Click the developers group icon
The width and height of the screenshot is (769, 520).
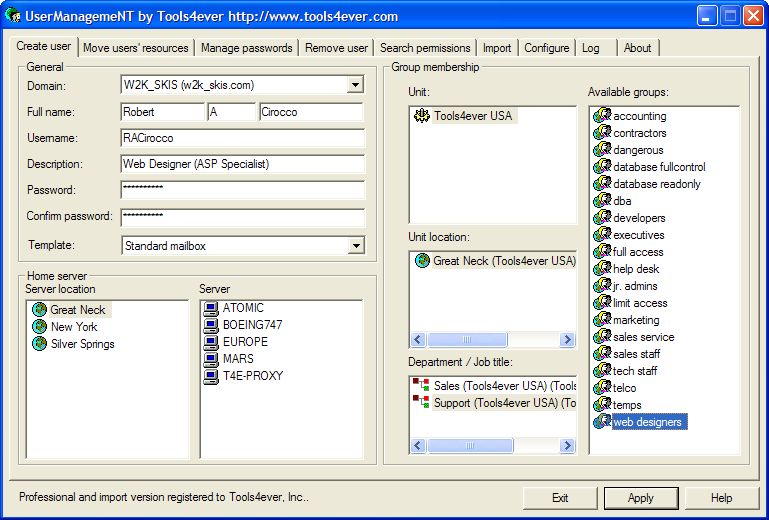point(602,218)
